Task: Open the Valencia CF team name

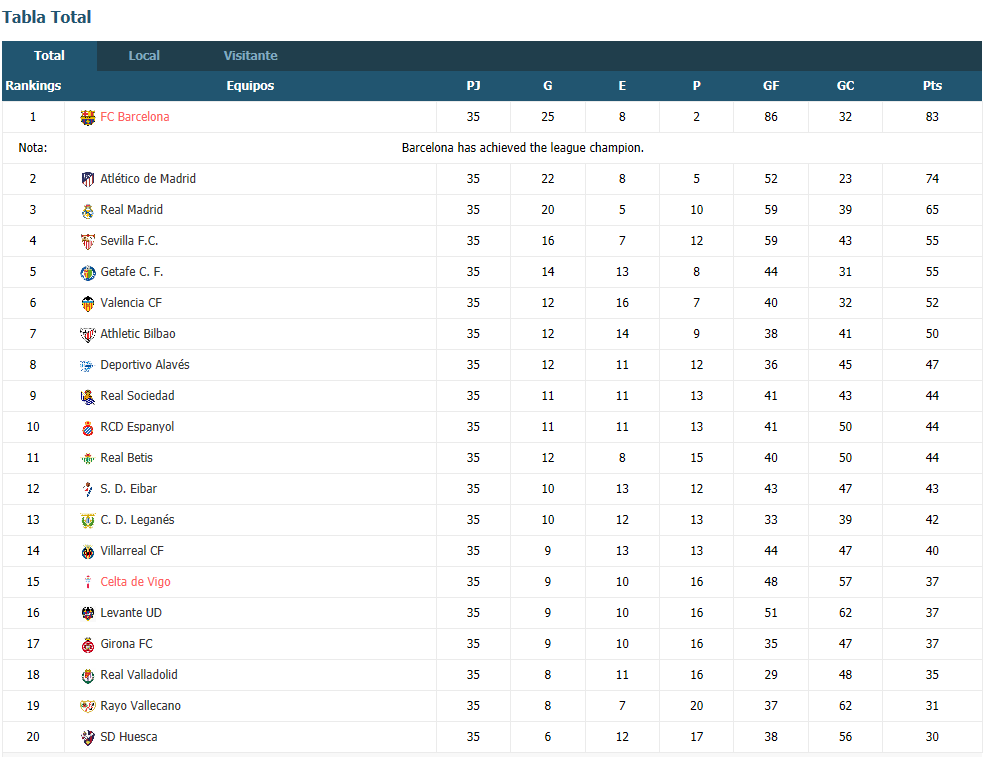Action: (x=131, y=302)
